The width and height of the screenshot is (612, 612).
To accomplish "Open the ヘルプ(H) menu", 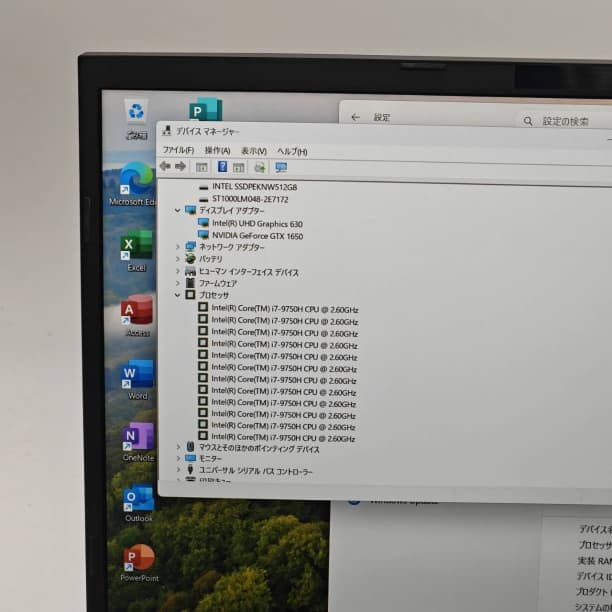I will tap(292, 151).
